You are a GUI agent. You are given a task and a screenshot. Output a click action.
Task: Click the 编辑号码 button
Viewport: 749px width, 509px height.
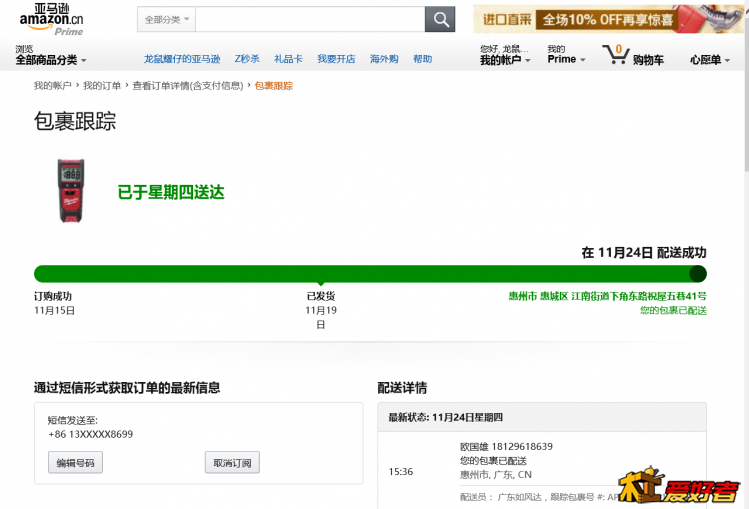(75, 463)
